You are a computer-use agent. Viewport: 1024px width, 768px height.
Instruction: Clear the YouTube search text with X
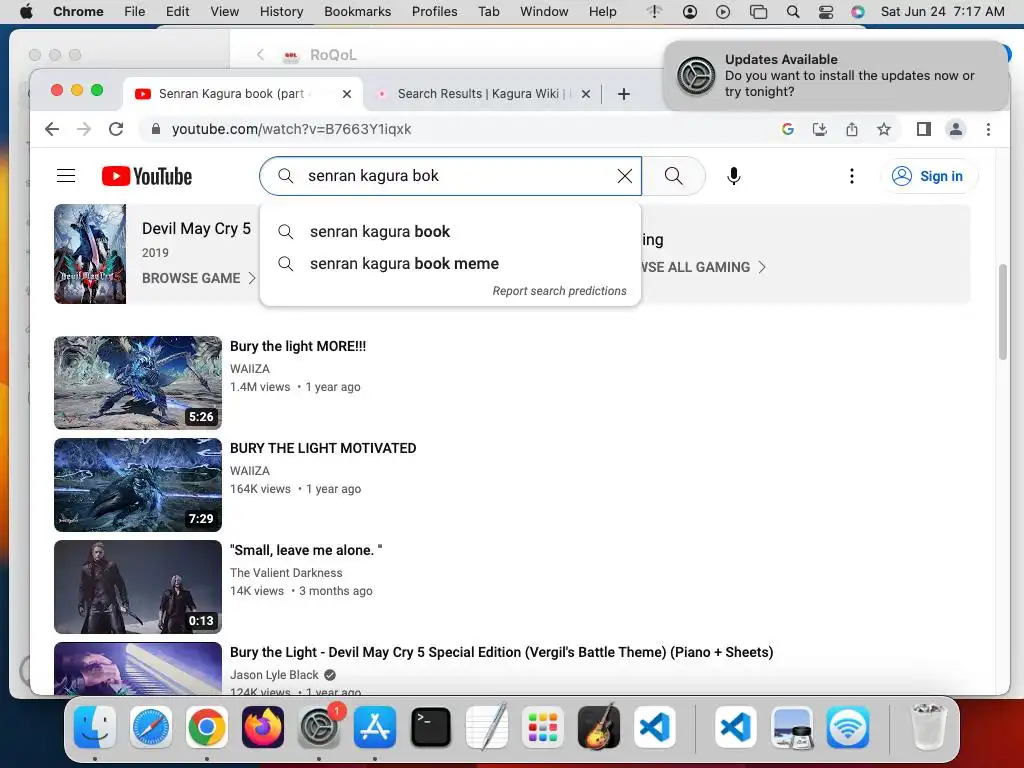coord(625,176)
